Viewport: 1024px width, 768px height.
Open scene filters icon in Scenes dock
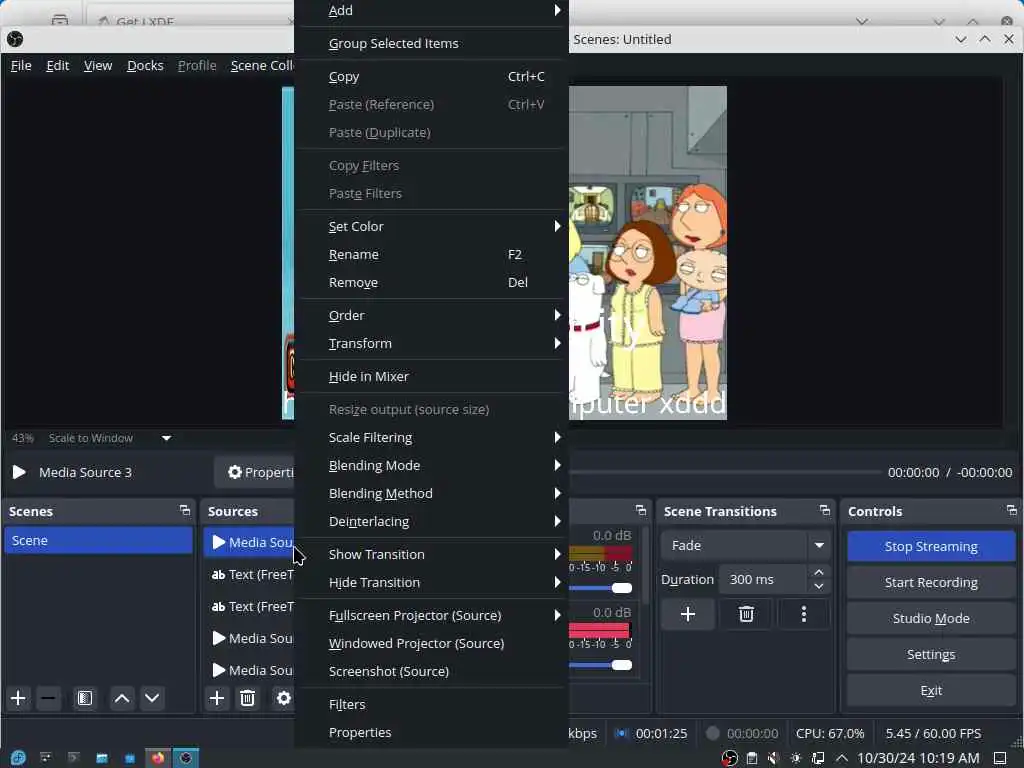(x=85, y=698)
